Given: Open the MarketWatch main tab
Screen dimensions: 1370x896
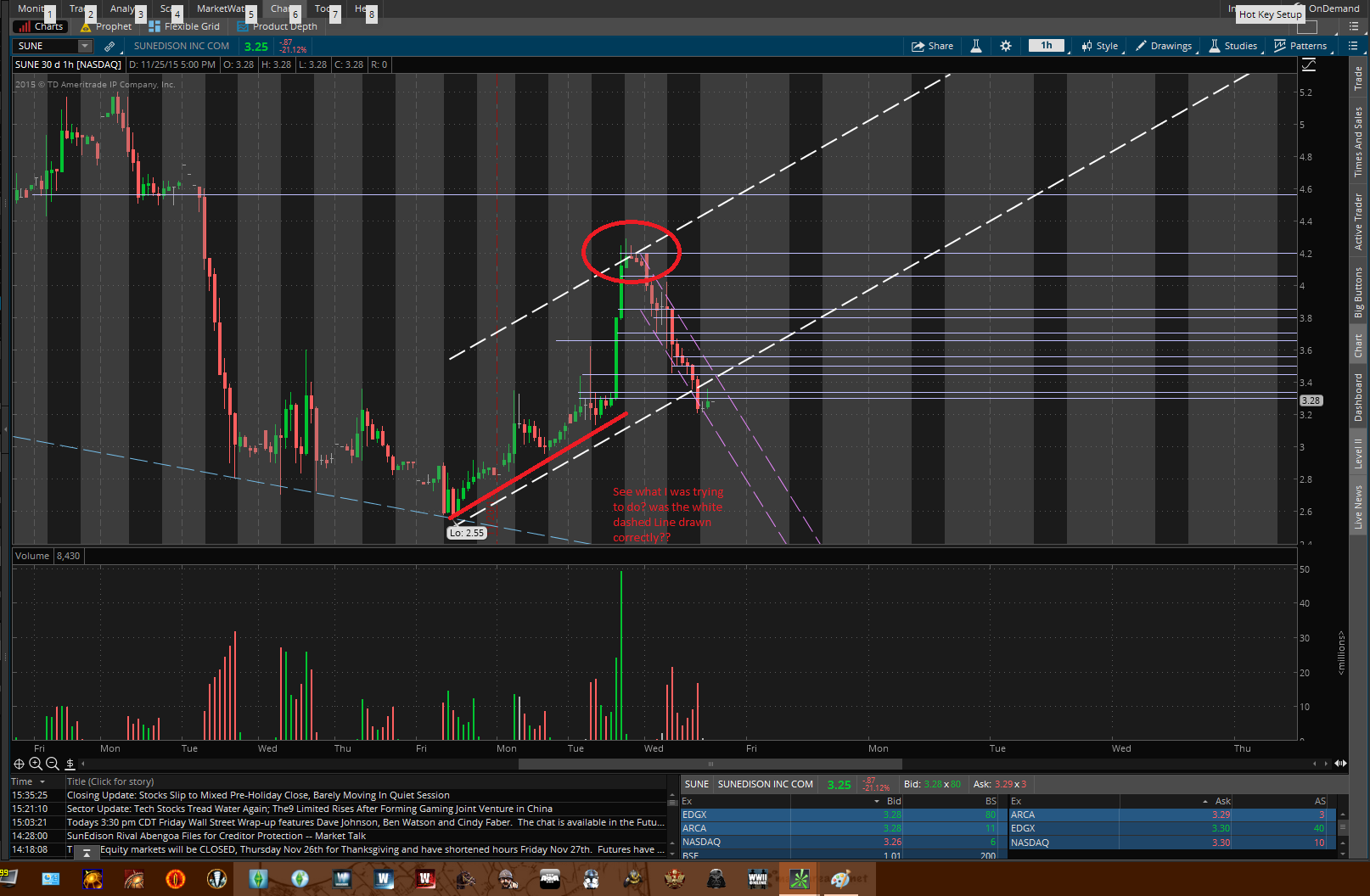Looking at the screenshot, I should (222, 8).
